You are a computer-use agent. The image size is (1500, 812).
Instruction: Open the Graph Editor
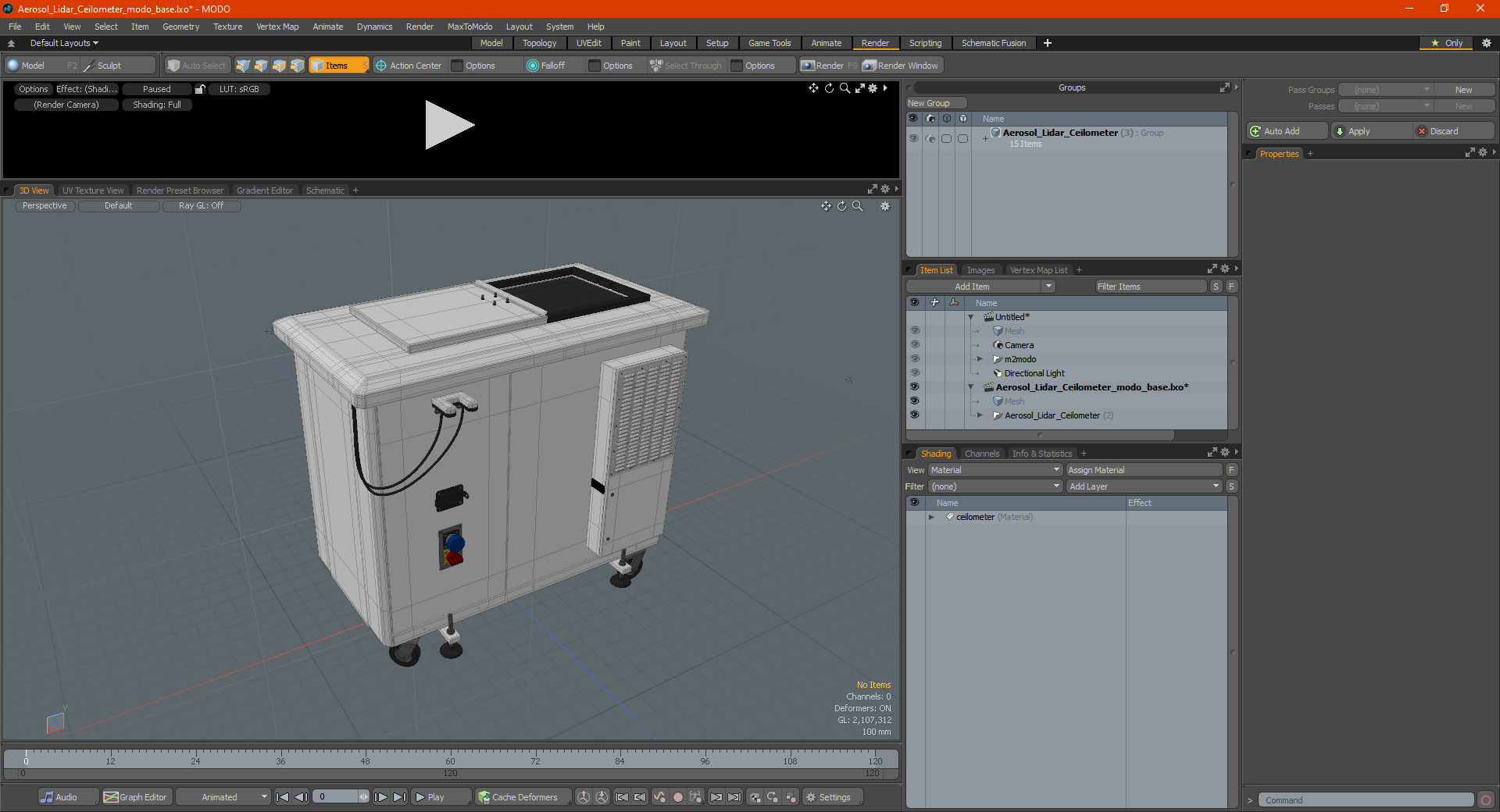[135, 797]
